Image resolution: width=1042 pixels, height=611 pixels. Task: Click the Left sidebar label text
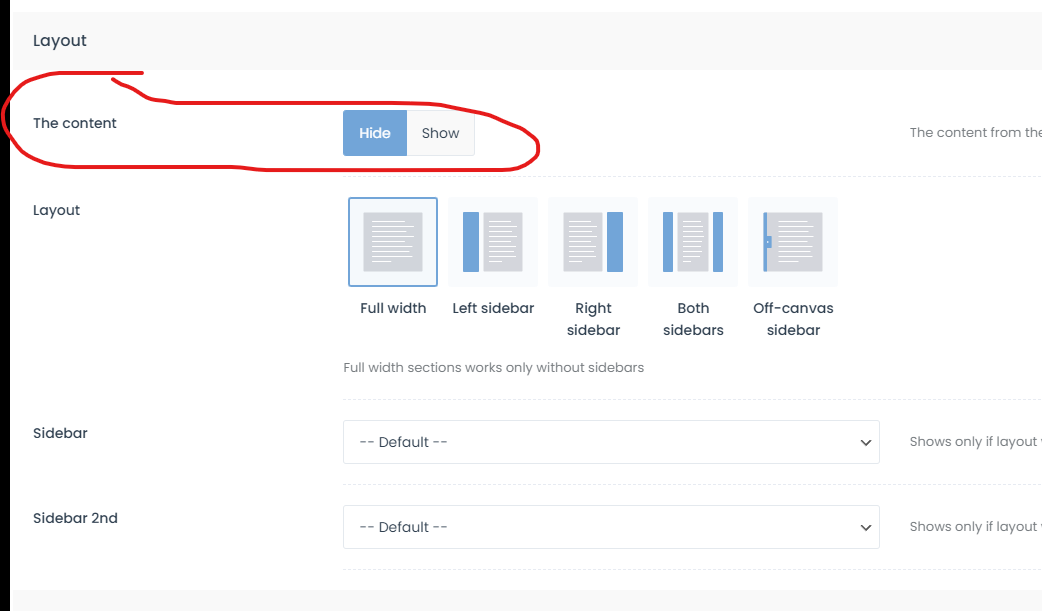point(493,308)
